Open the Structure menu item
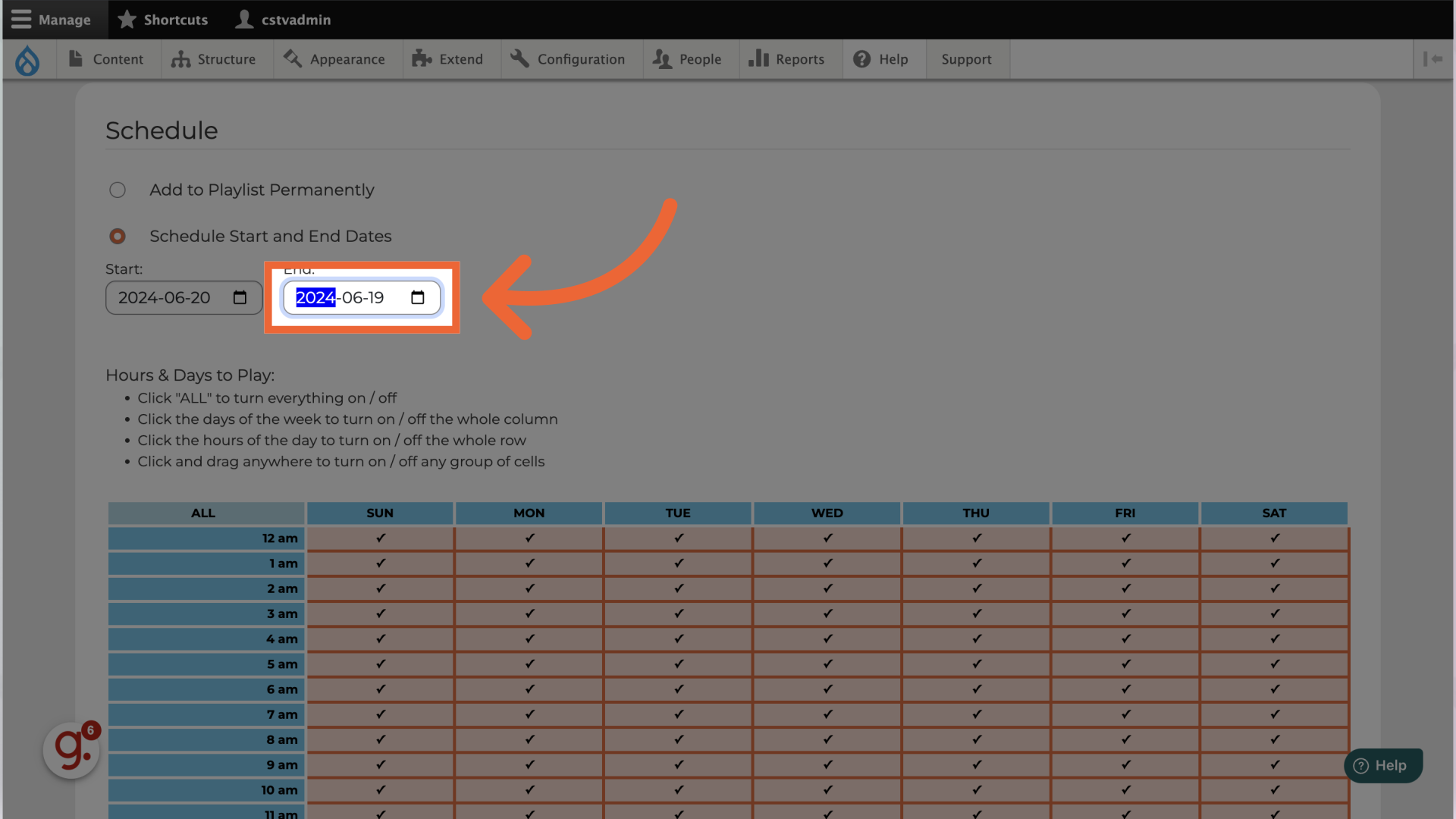The image size is (1456, 819). (x=215, y=59)
